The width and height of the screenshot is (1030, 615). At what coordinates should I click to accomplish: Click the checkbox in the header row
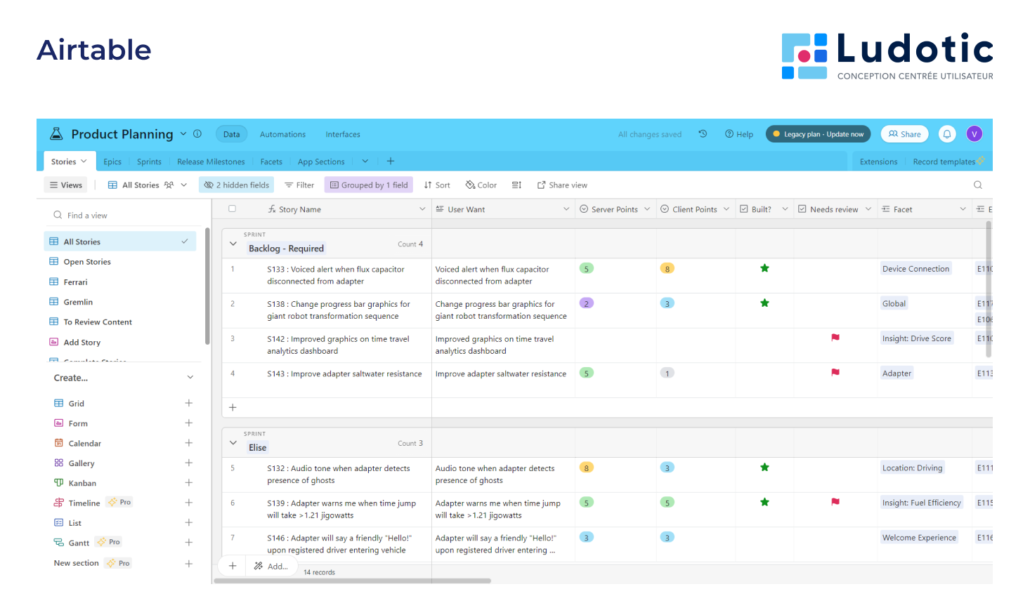[x=232, y=208]
